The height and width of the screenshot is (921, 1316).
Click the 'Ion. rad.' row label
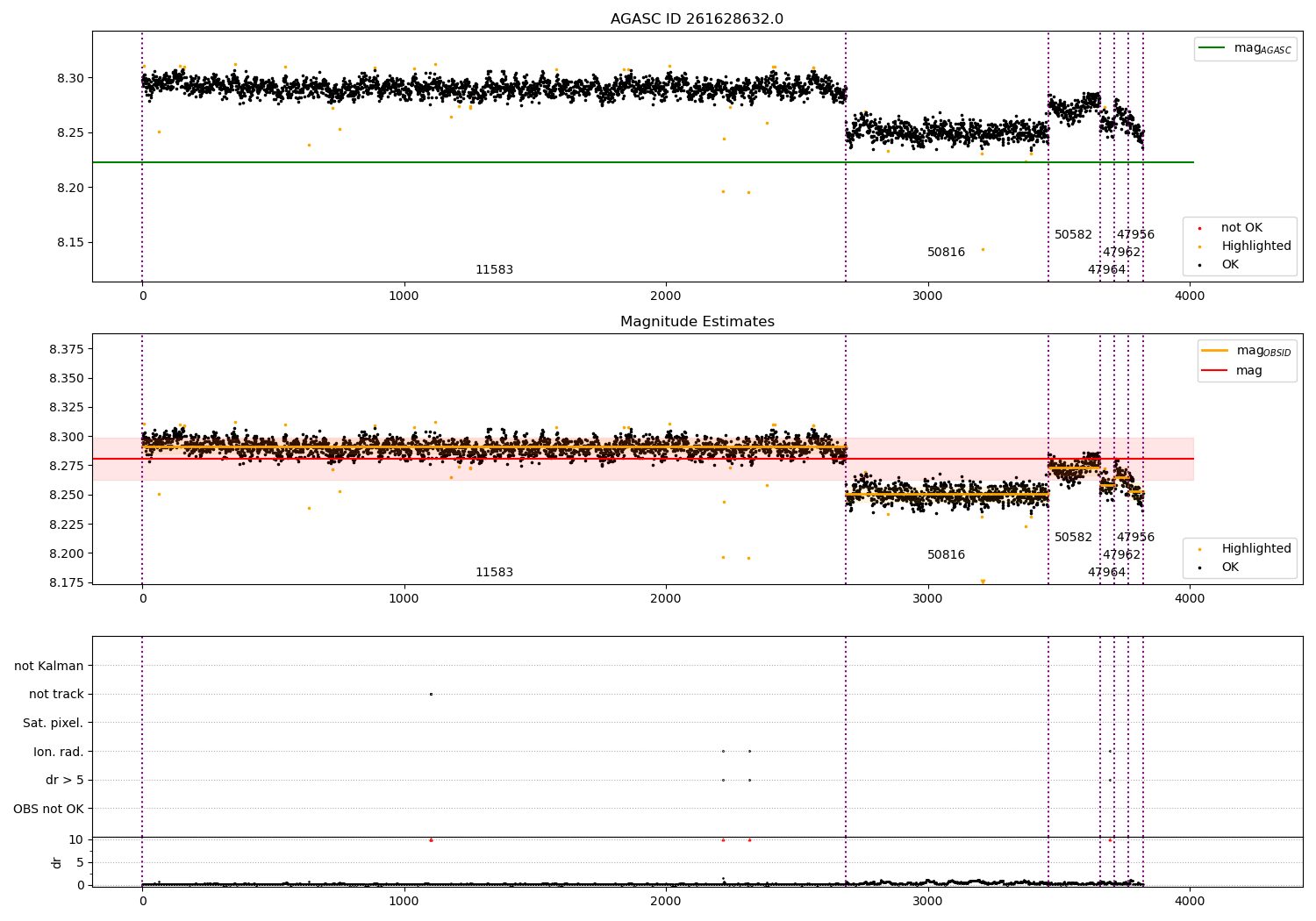(x=59, y=752)
